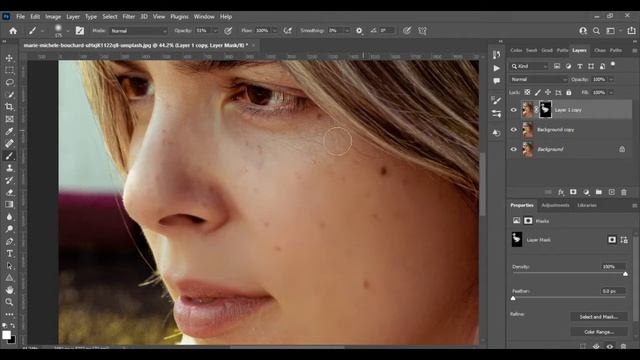Image resolution: width=640 pixels, height=360 pixels.
Task: Click the Feather slider handle
Action: [513, 299]
